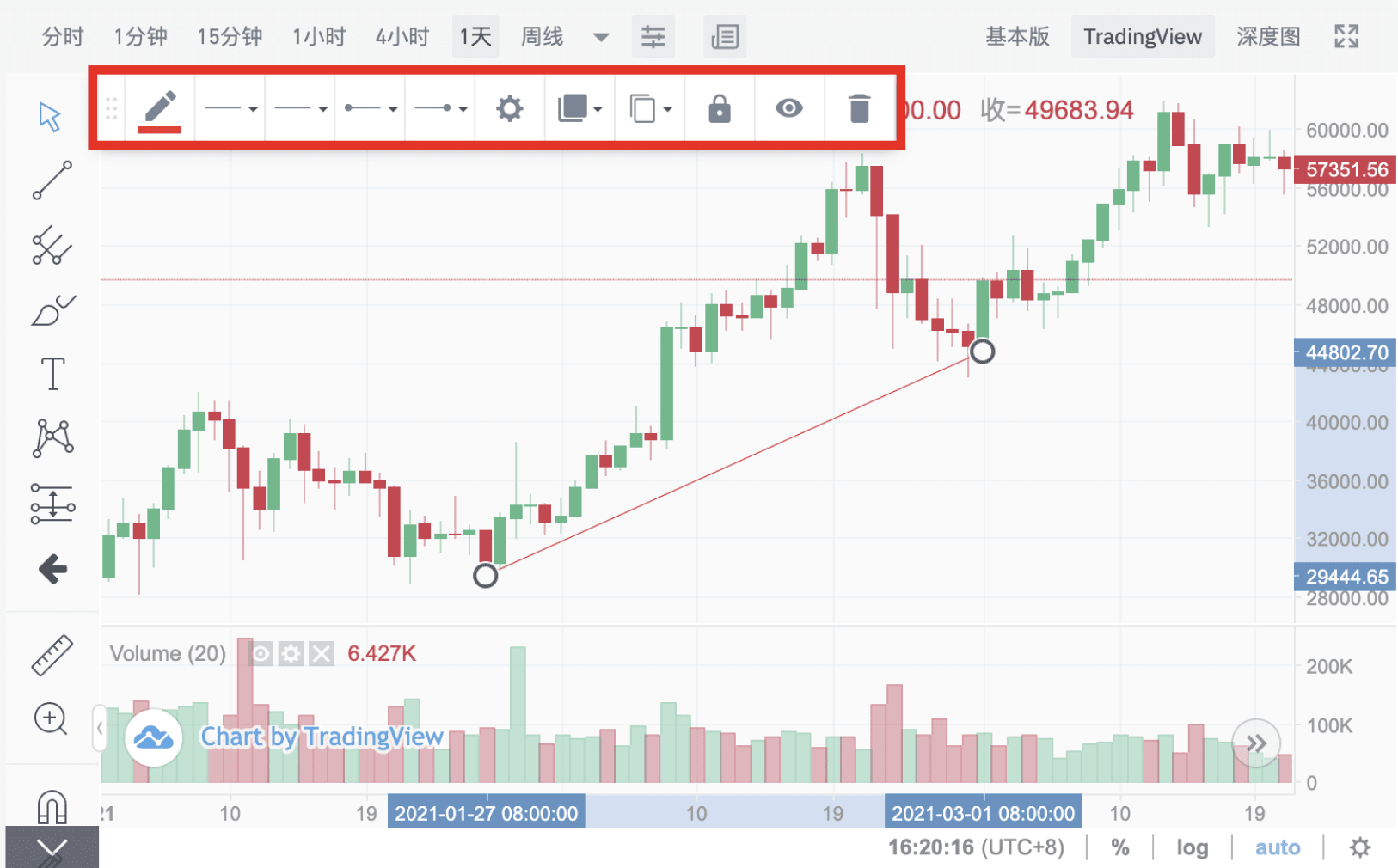Open the indicators settings icon
The image size is (1398, 868).
click(x=653, y=37)
